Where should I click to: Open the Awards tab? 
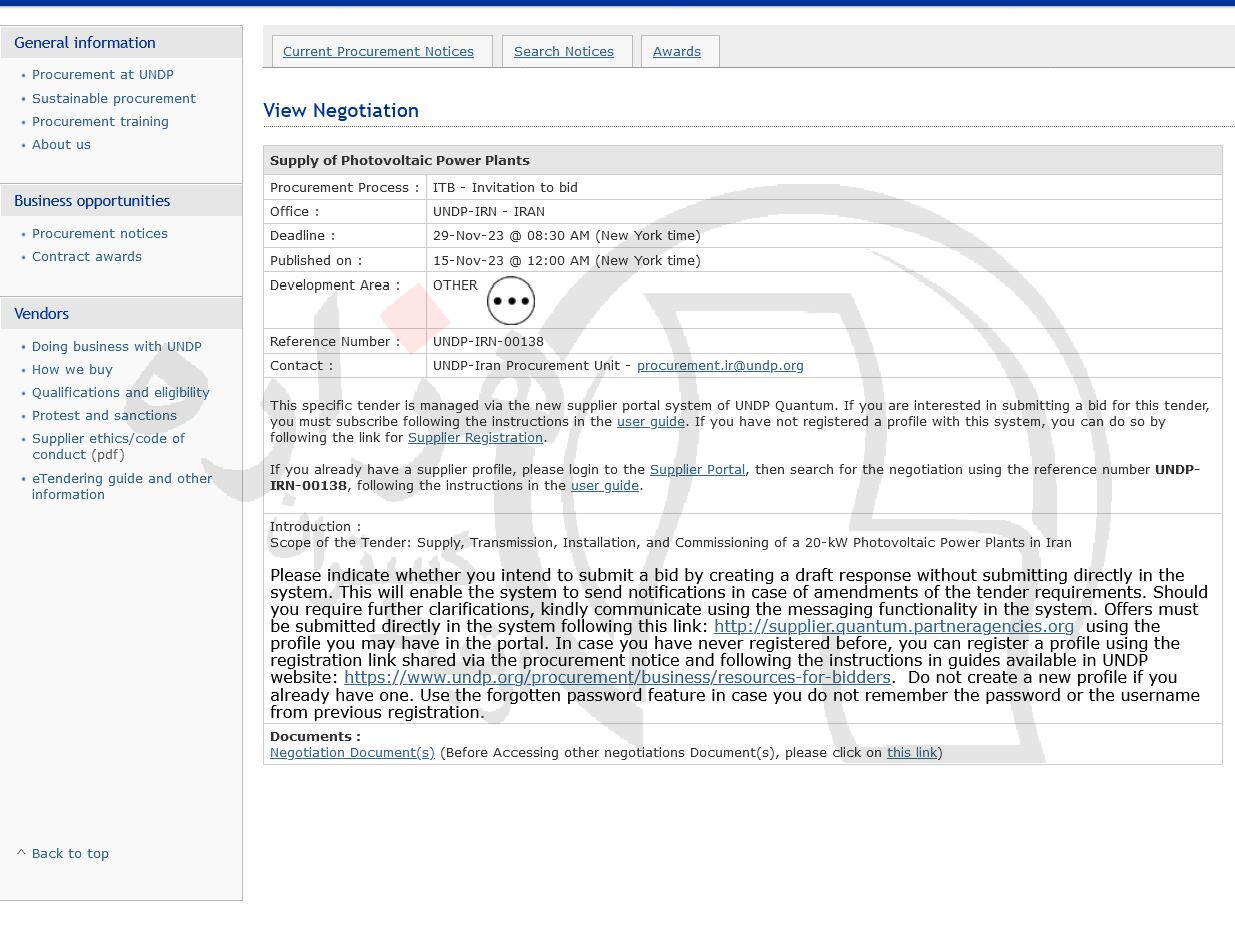677,52
